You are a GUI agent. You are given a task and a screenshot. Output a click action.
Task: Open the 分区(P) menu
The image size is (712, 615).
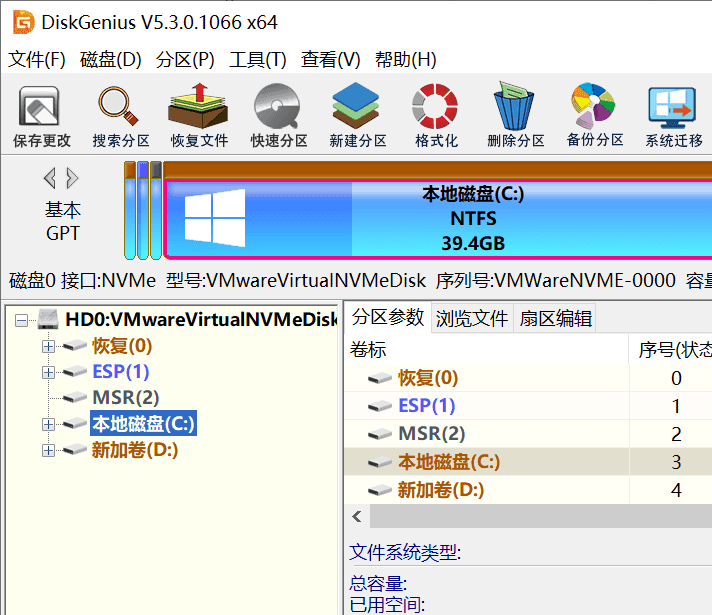185,60
